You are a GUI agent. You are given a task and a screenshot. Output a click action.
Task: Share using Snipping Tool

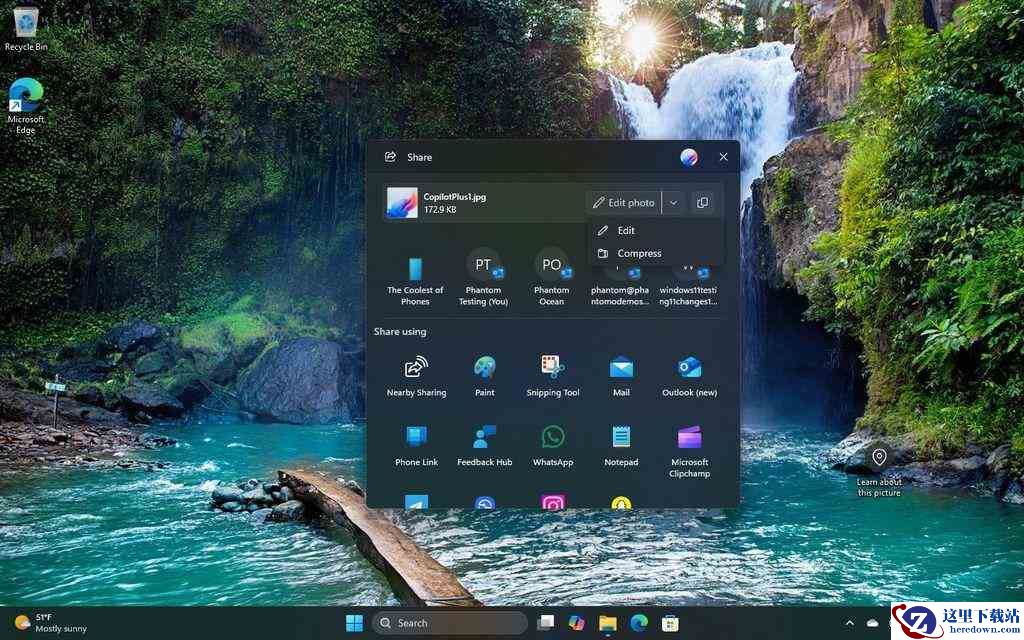tap(553, 376)
